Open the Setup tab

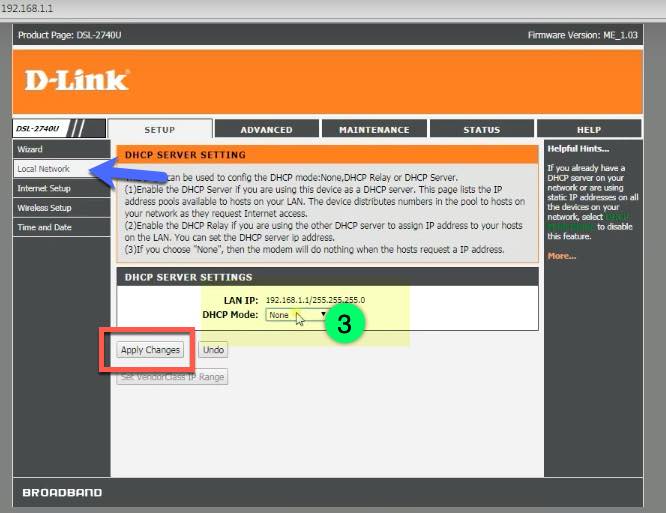160,129
